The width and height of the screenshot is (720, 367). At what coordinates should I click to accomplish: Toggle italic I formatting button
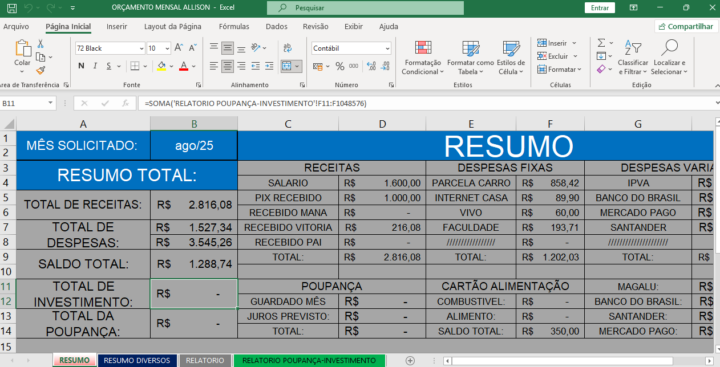click(95, 66)
